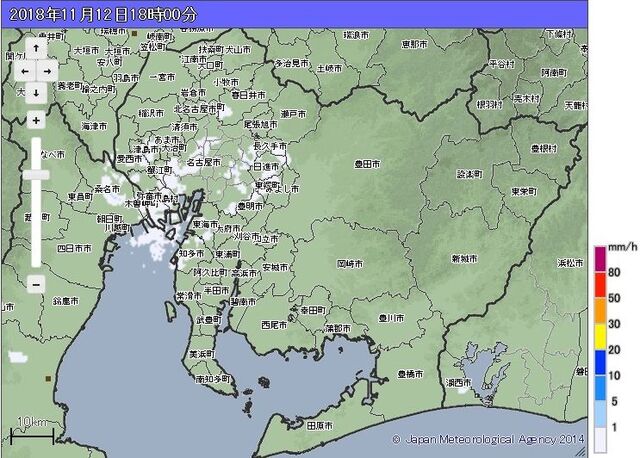The height and width of the screenshot is (458, 640).
Task: Click the 湖西市 map label
Action: point(458,383)
